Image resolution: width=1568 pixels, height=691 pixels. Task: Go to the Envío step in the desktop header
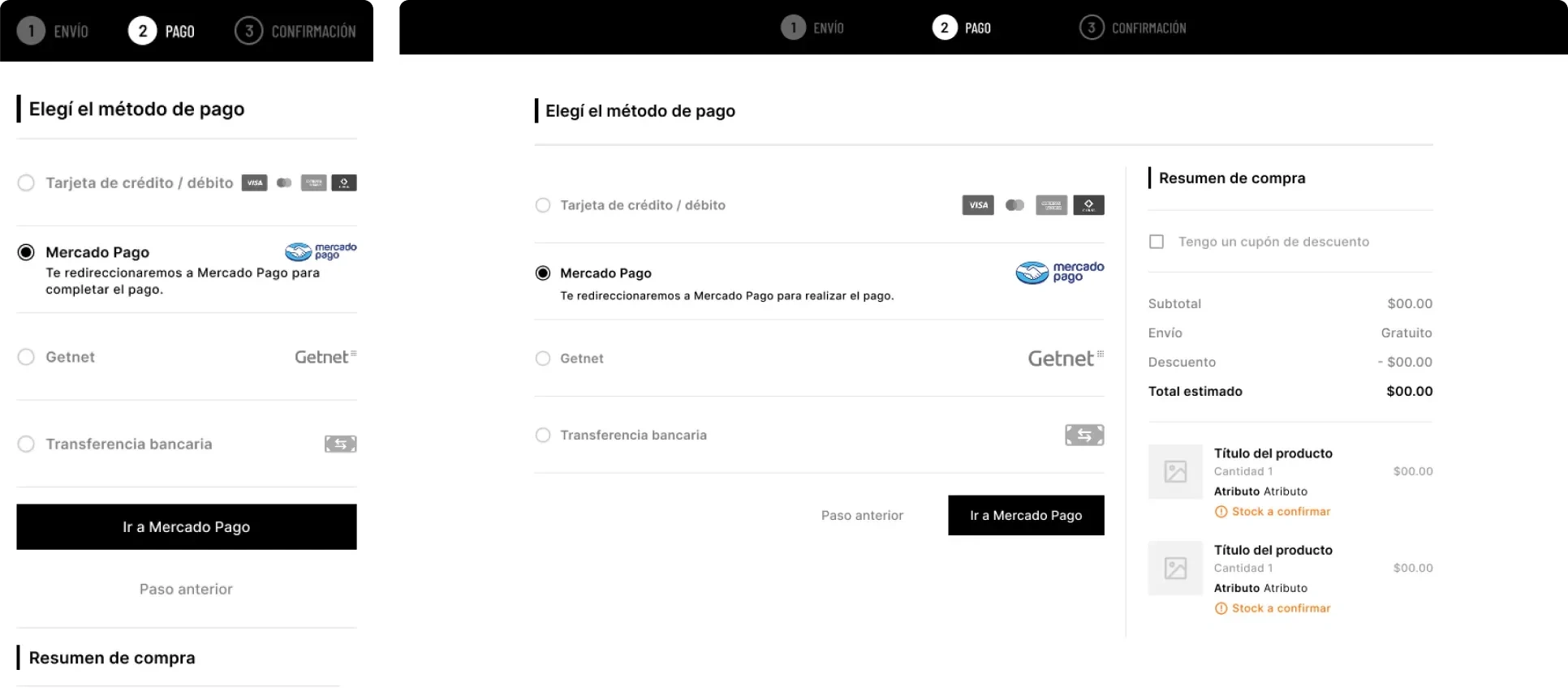[x=812, y=28]
